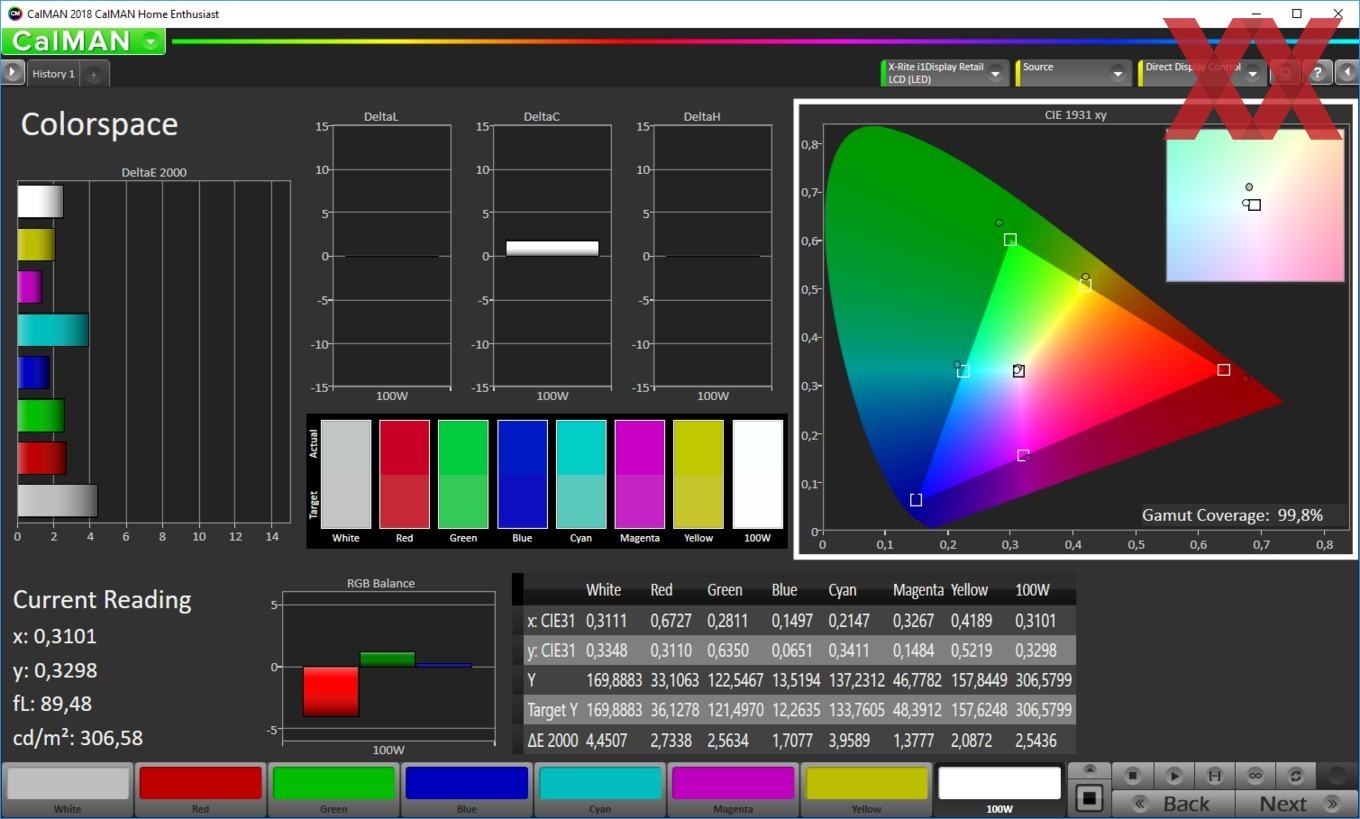1360x819 pixels.
Task: Add a new history tab with plus button
Action: (93, 74)
